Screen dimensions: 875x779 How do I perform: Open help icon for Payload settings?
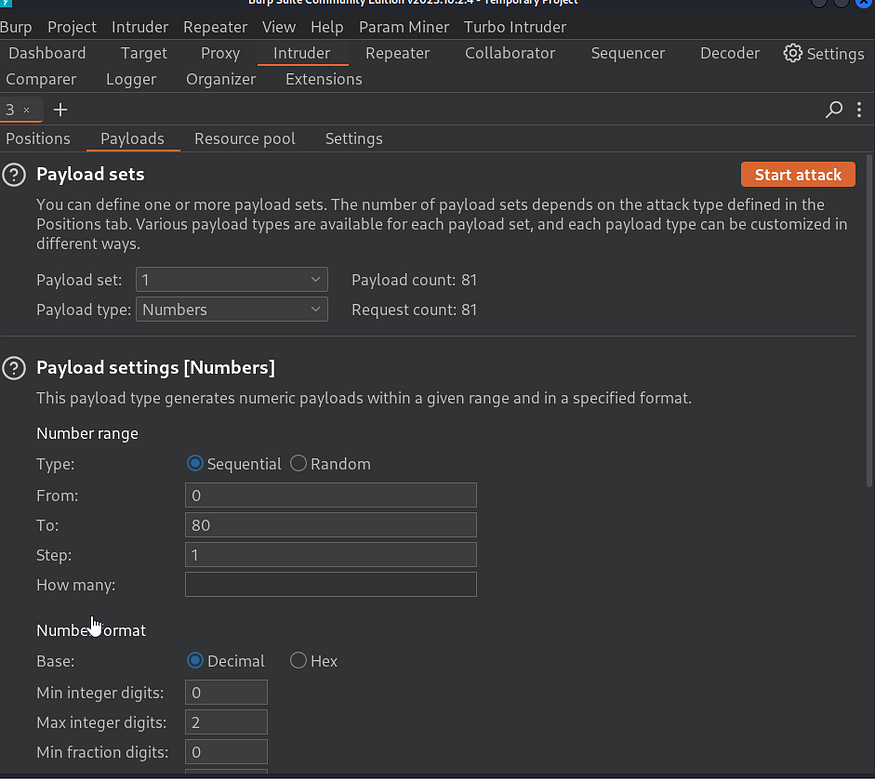14,368
